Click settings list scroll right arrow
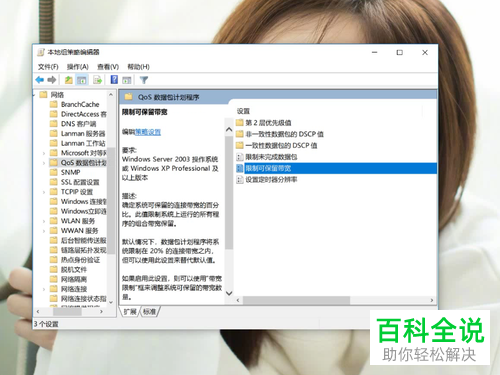This screenshot has width=500, height=375. pos(432,300)
